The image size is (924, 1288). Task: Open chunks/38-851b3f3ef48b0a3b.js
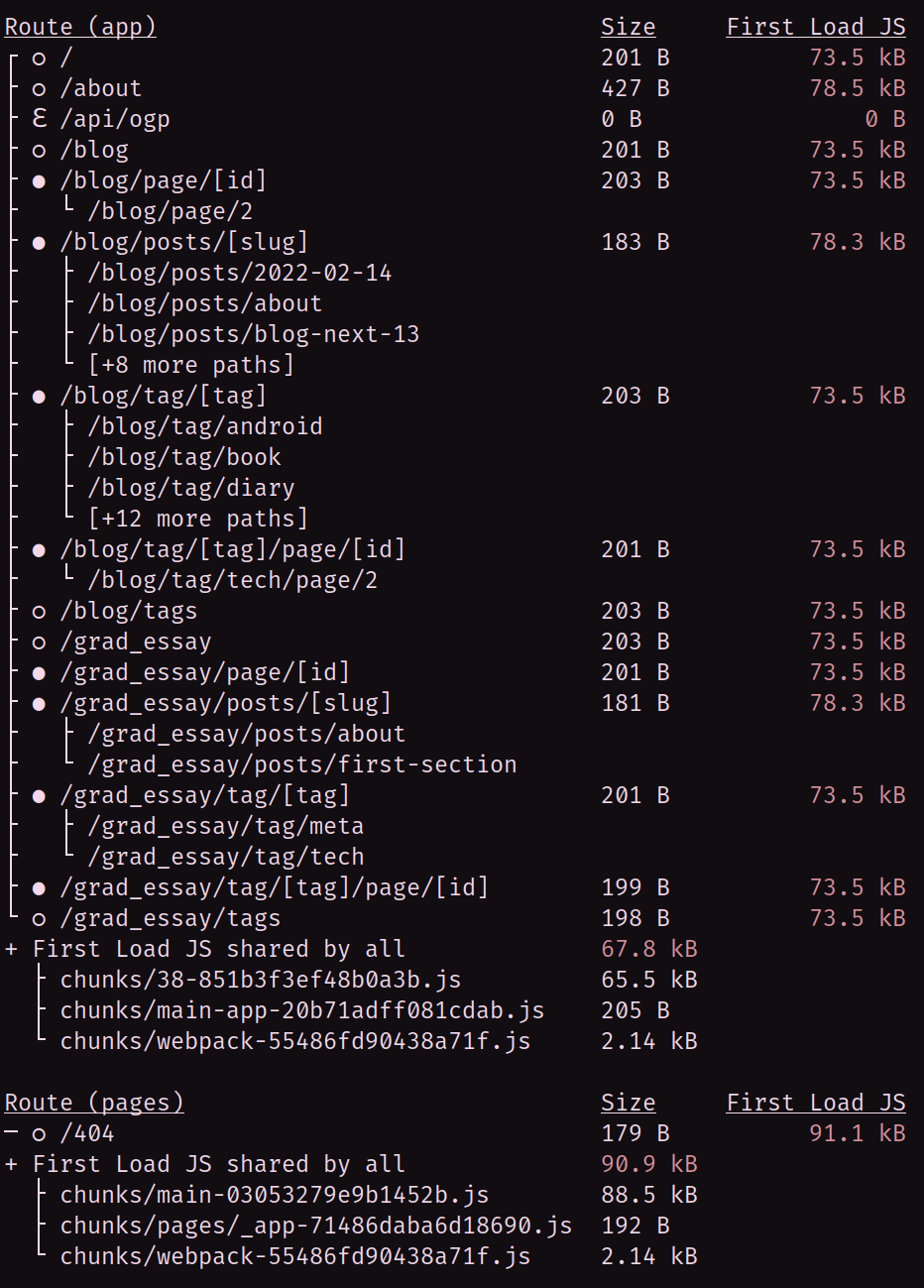tap(260, 980)
